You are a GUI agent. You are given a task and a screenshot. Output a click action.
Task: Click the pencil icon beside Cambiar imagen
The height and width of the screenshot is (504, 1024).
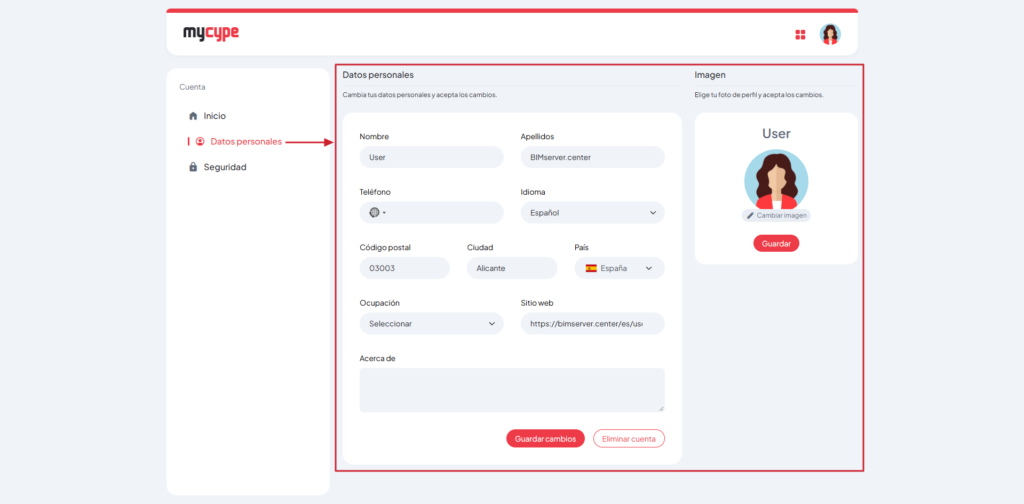coord(750,215)
